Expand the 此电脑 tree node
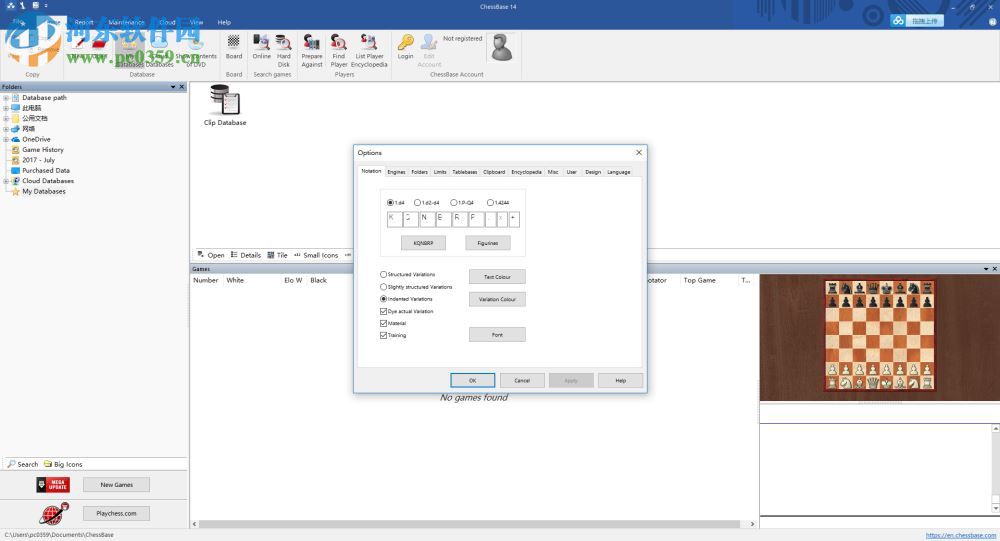 (x=6, y=108)
